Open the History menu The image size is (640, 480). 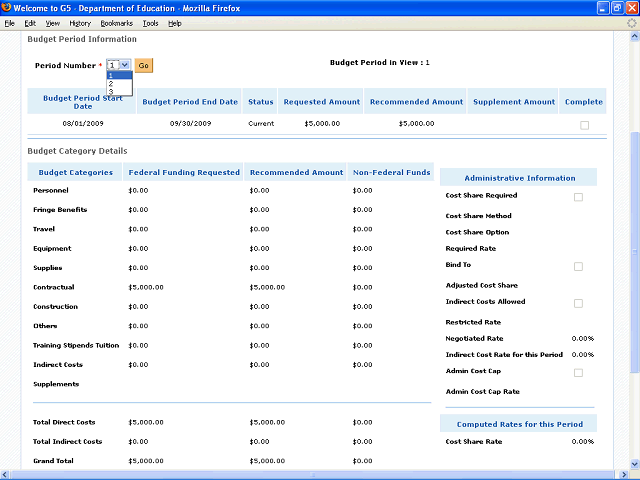click(x=80, y=22)
